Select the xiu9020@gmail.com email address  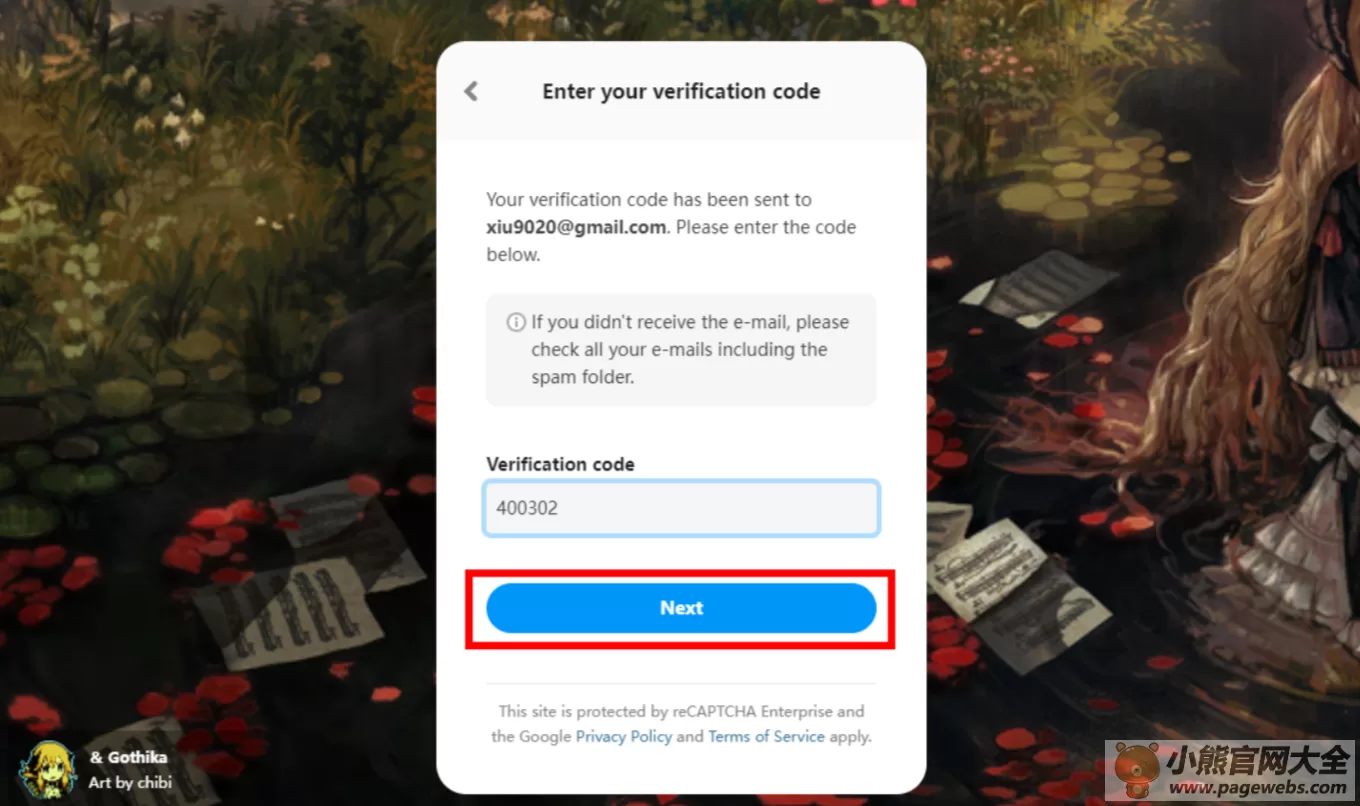pos(576,227)
